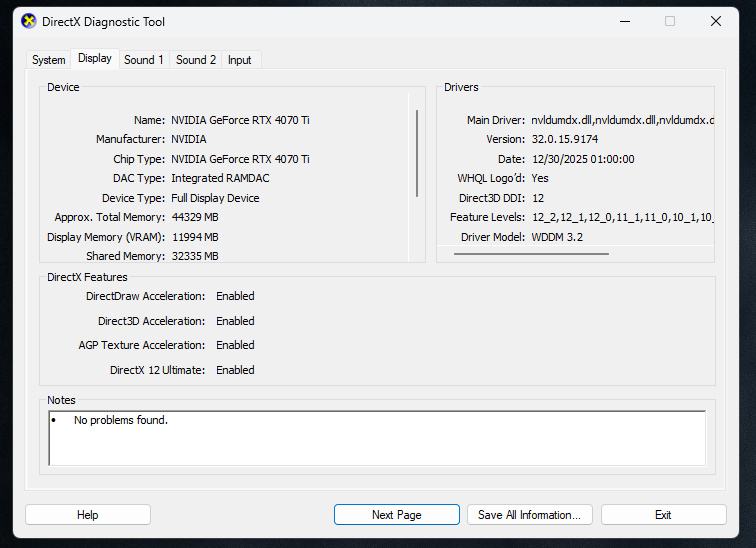Close the DirectX Diagnostic Tool window
This screenshot has width=756, height=548.
716,21
